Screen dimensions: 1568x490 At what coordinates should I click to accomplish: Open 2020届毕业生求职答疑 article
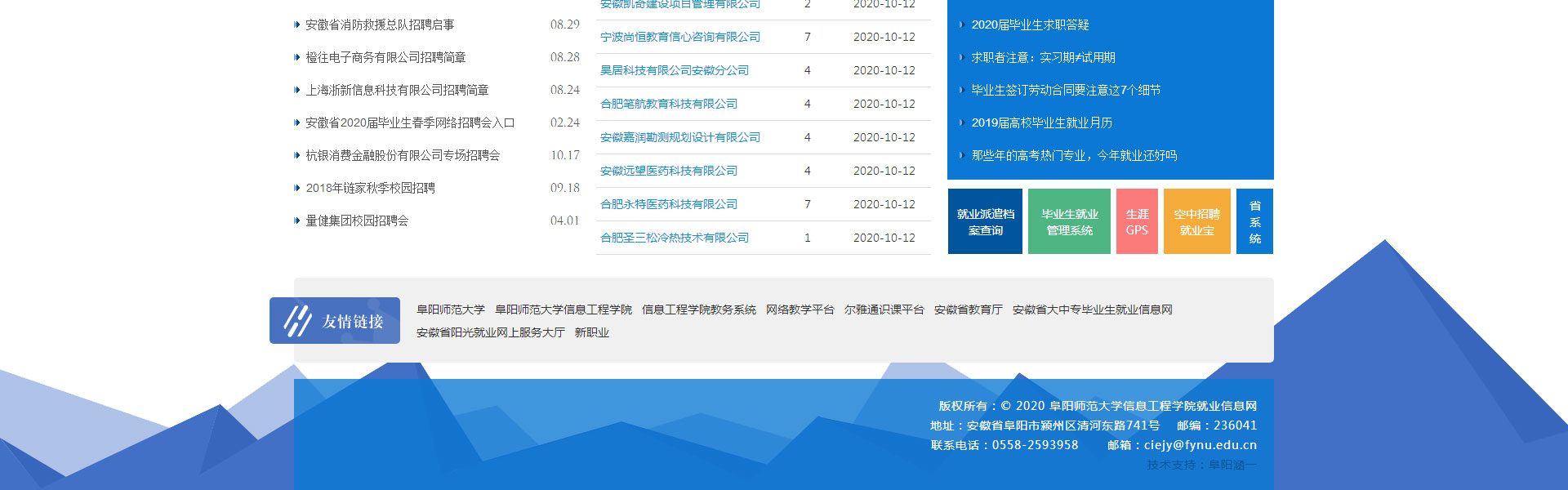coord(1030,25)
